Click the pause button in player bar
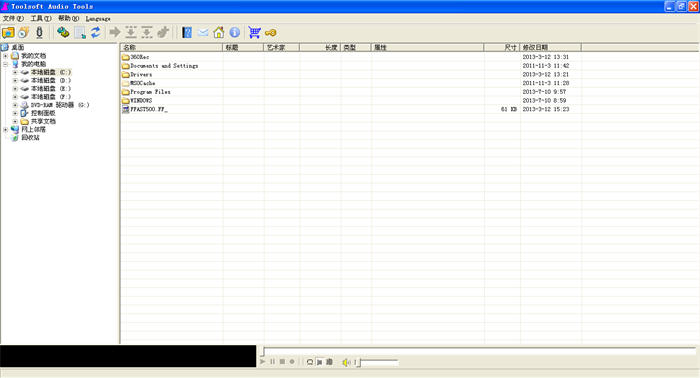Image resolution: width=700 pixels, height=378 pixels. [x=272, y=361]
